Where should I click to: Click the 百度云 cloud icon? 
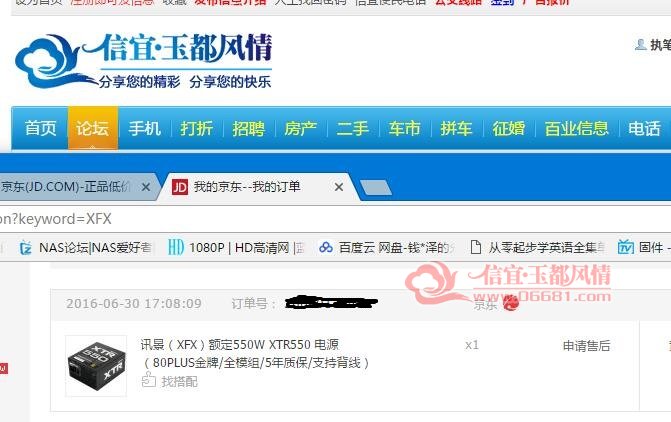pyautogui.click(x=326, y=247)
